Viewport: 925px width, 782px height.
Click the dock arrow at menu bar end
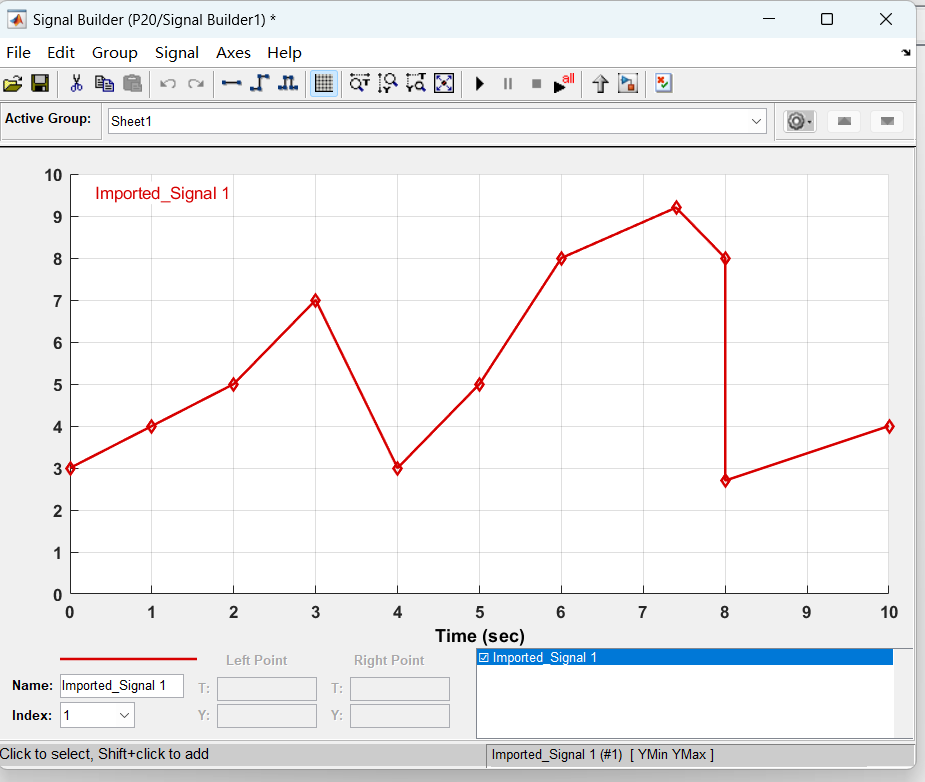pos(906,53)
